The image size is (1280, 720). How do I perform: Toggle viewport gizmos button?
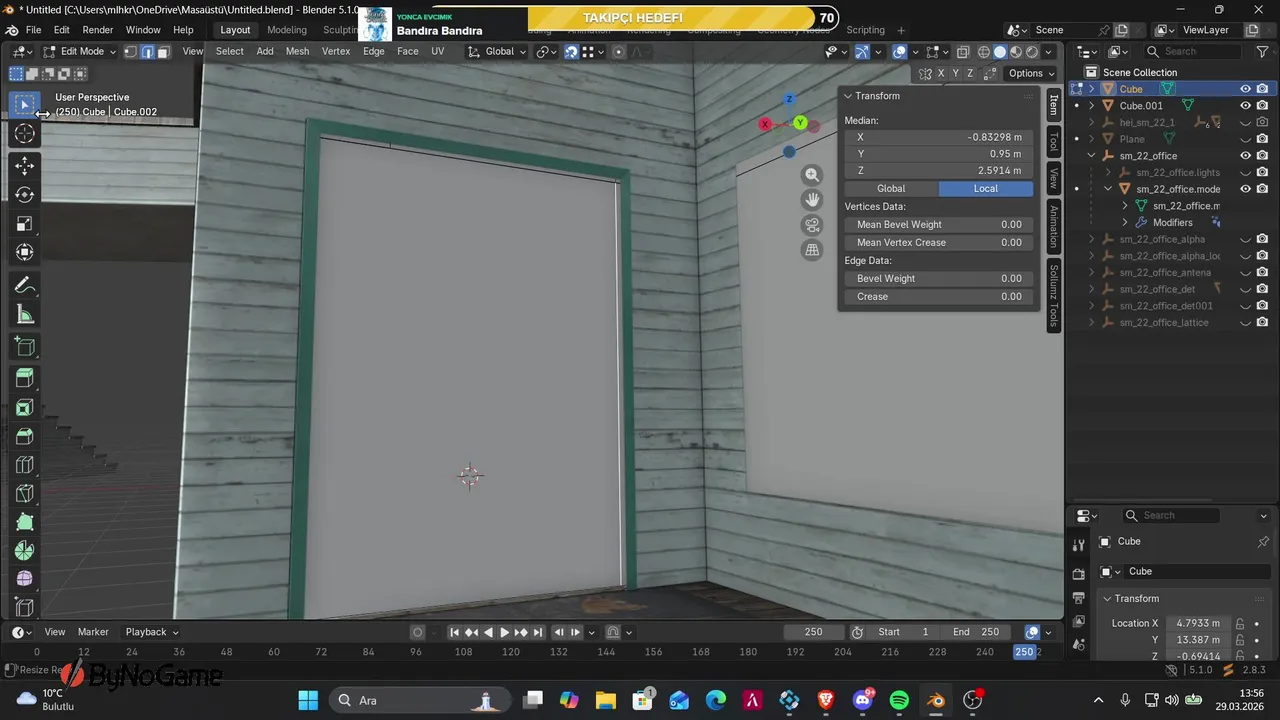861,52
